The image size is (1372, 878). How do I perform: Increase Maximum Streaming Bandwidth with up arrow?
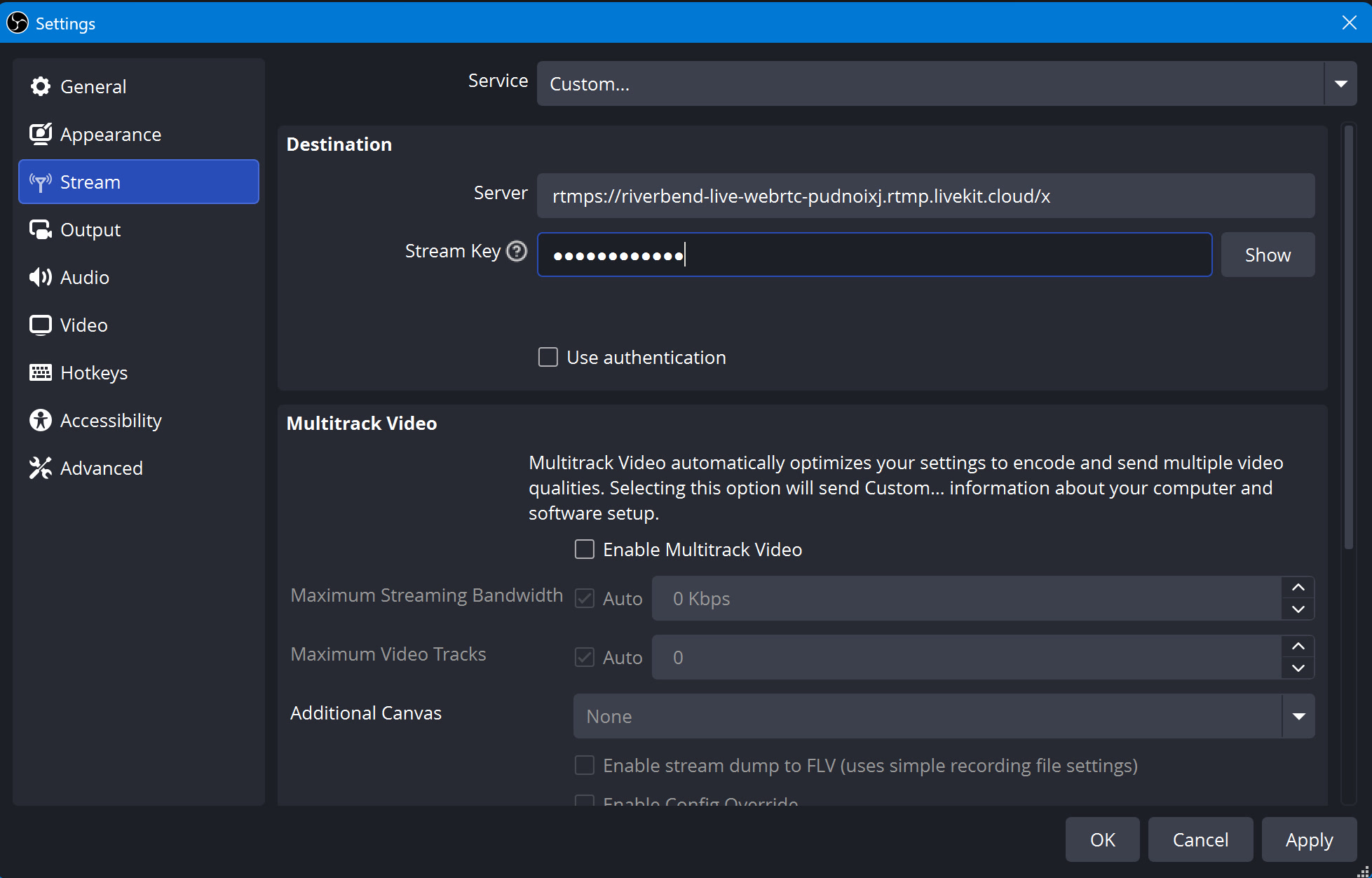click(x=1298, y=587)
